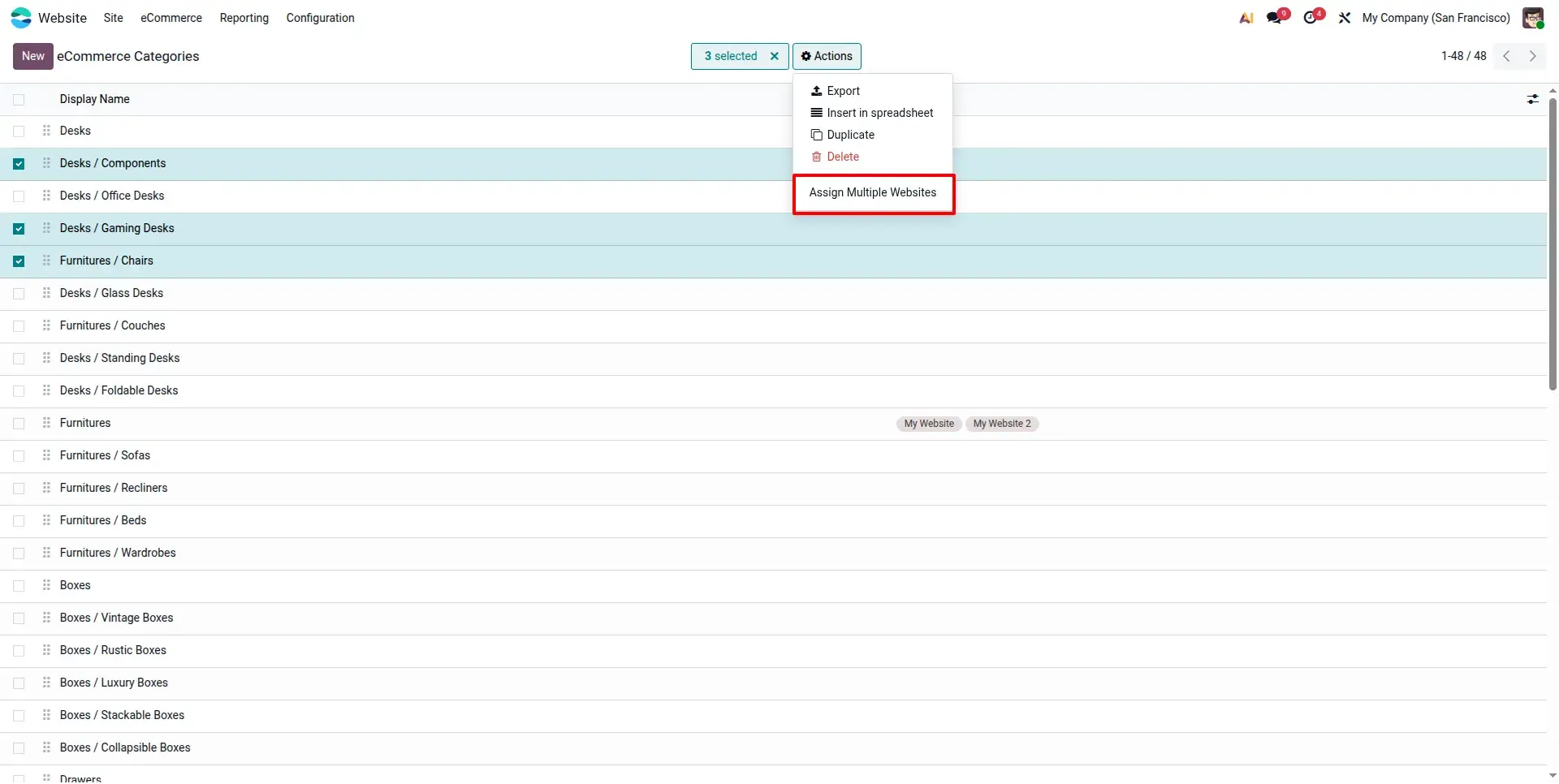Grab the drag handle for Furnitures / Sofas
This screenshot has height=784, width=1559.
46,455
